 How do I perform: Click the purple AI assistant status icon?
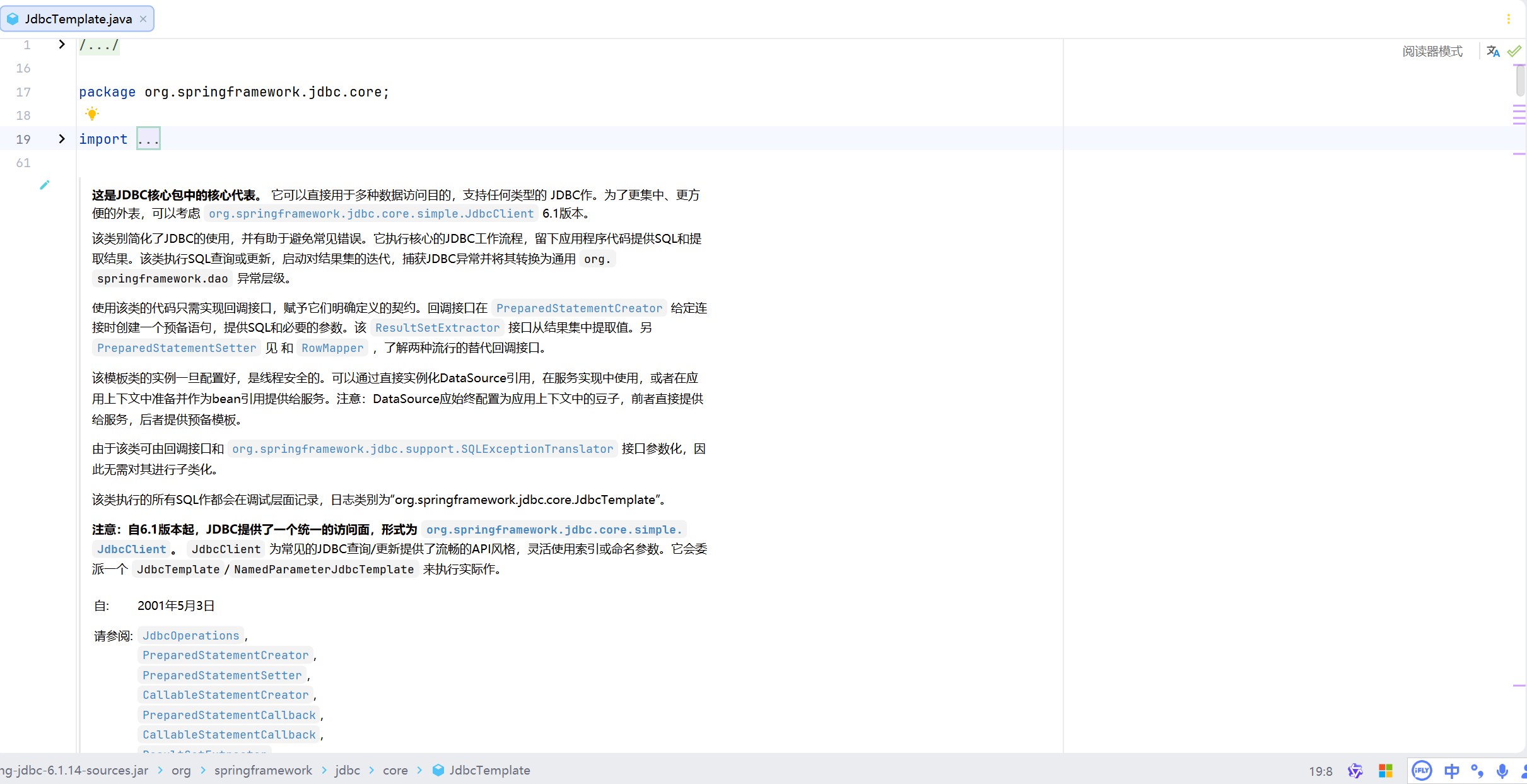point(1355,771)
